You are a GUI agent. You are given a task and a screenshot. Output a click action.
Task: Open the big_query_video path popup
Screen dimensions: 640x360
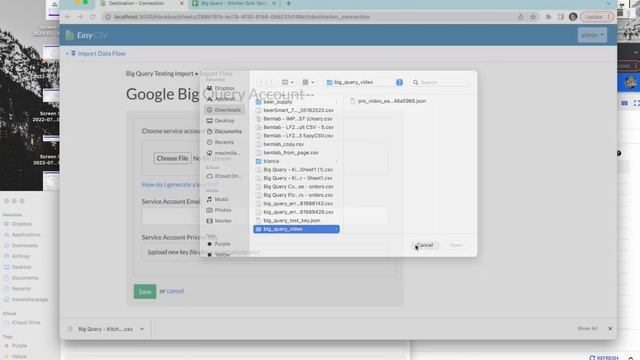364,82
